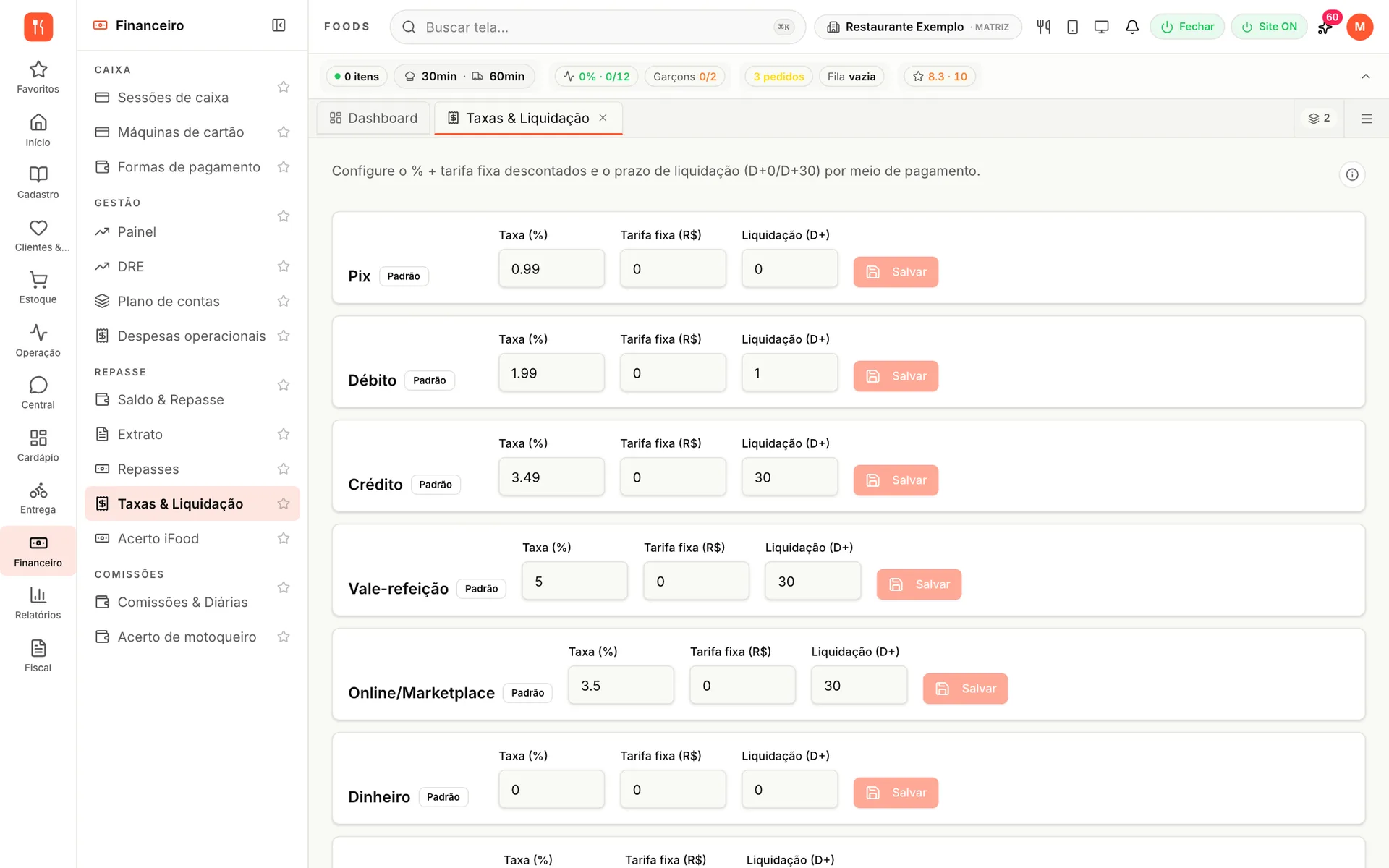This screenshot has height=868, width=1389.
Task: Click the Fechar button in header
Action: click(x=1187, y=27)
